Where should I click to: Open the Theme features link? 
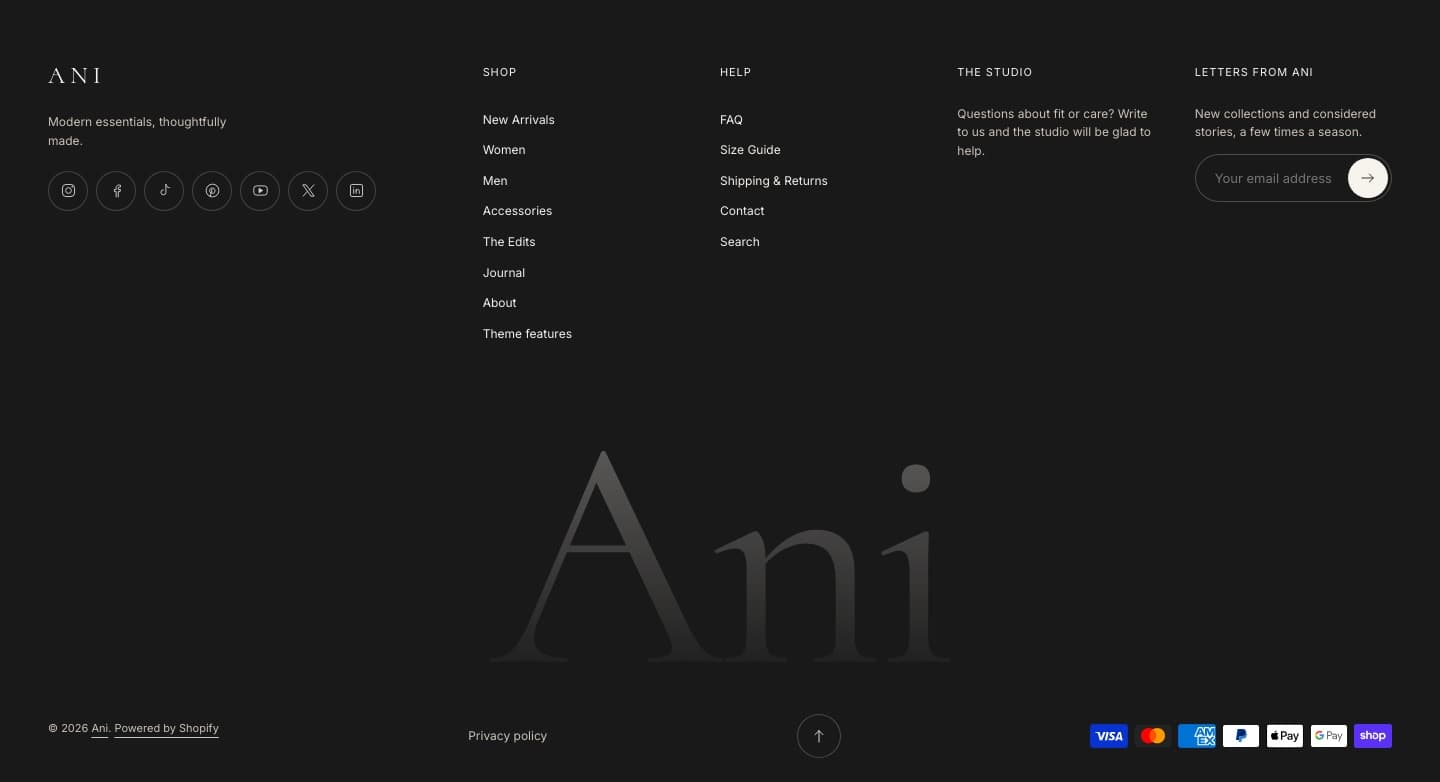(x=527, y=334)
